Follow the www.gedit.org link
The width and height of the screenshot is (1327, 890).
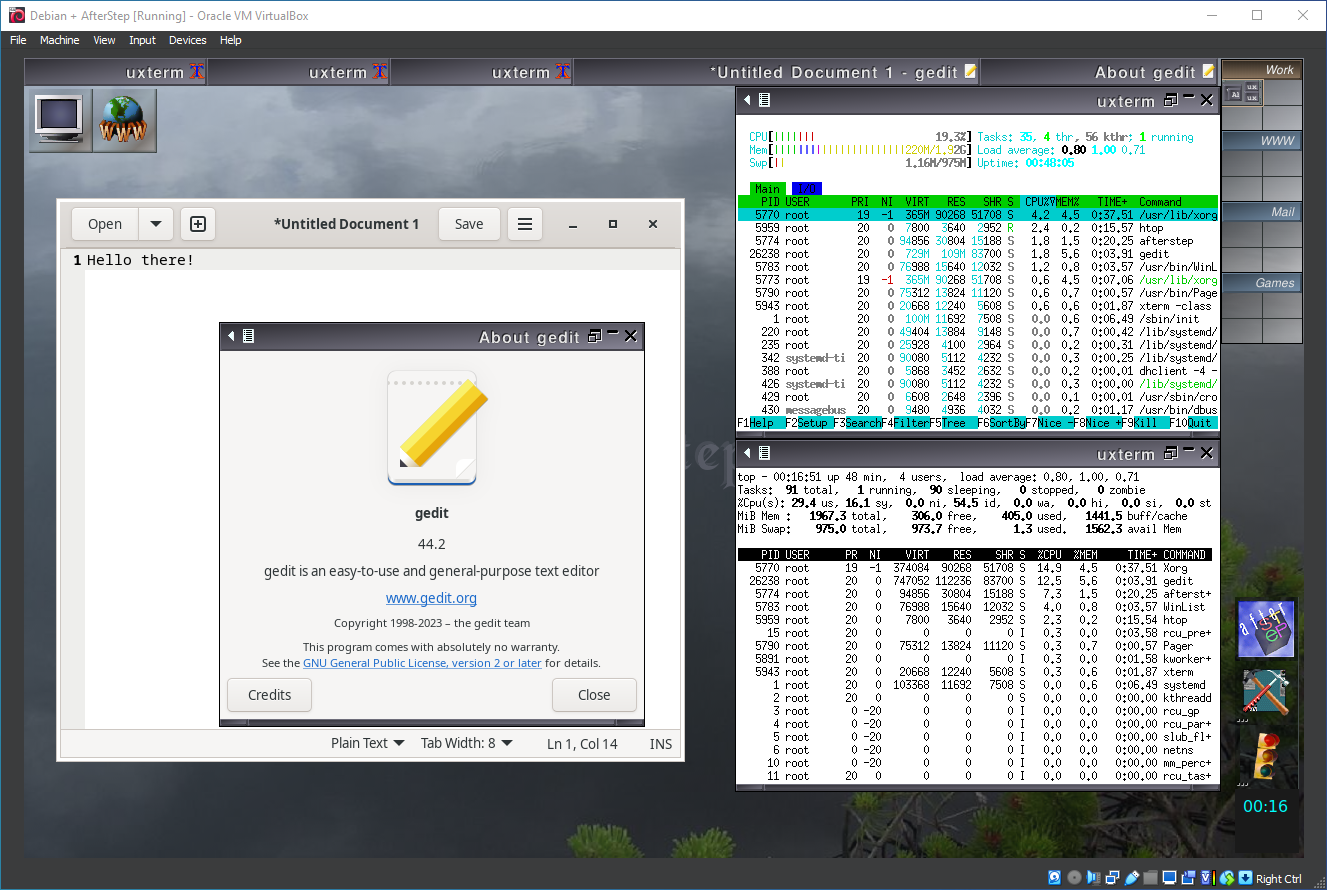[x=431, y=599]
